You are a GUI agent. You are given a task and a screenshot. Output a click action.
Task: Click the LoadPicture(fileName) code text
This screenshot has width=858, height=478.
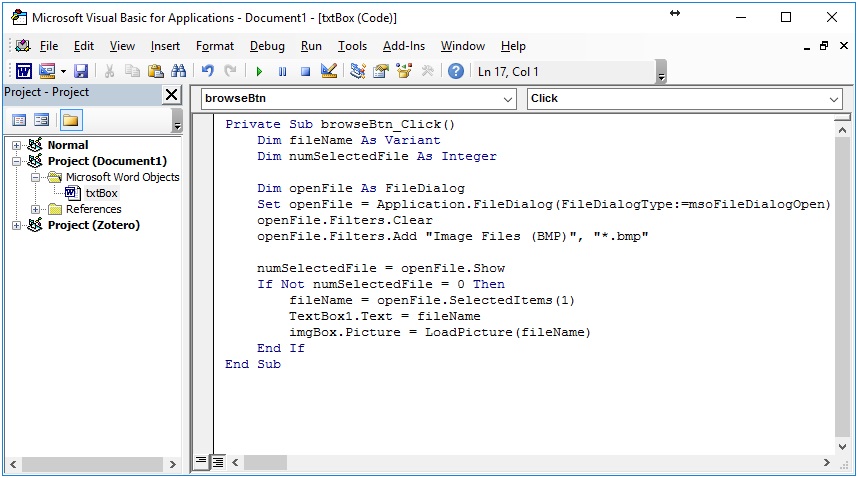coord(508,332)
